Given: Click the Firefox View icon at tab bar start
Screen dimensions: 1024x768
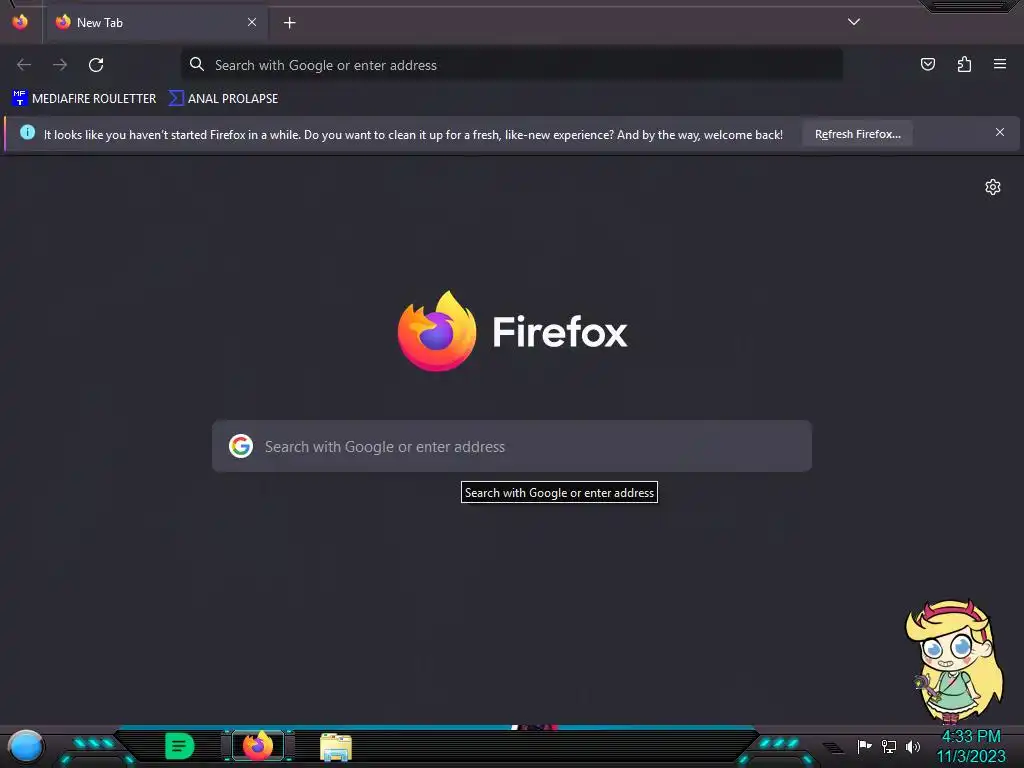Looking at the screenshot, I should coord(20,22).
